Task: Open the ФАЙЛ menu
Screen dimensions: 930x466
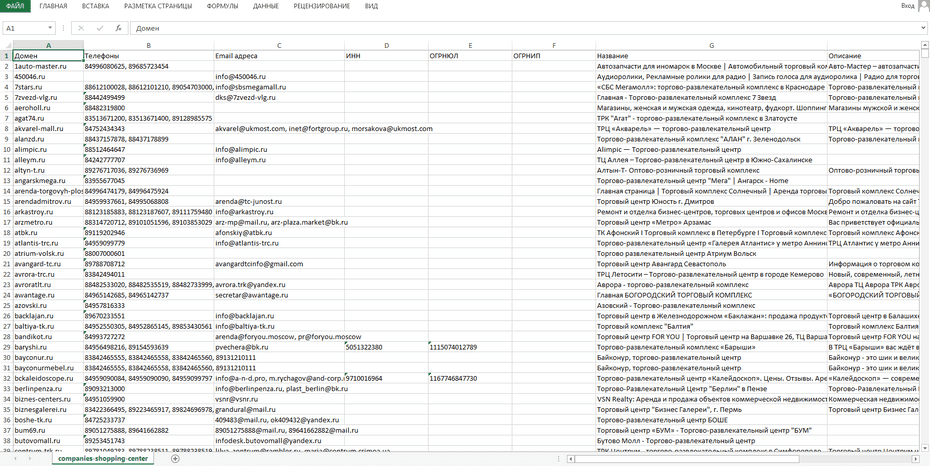Action: tap(14, 6)
